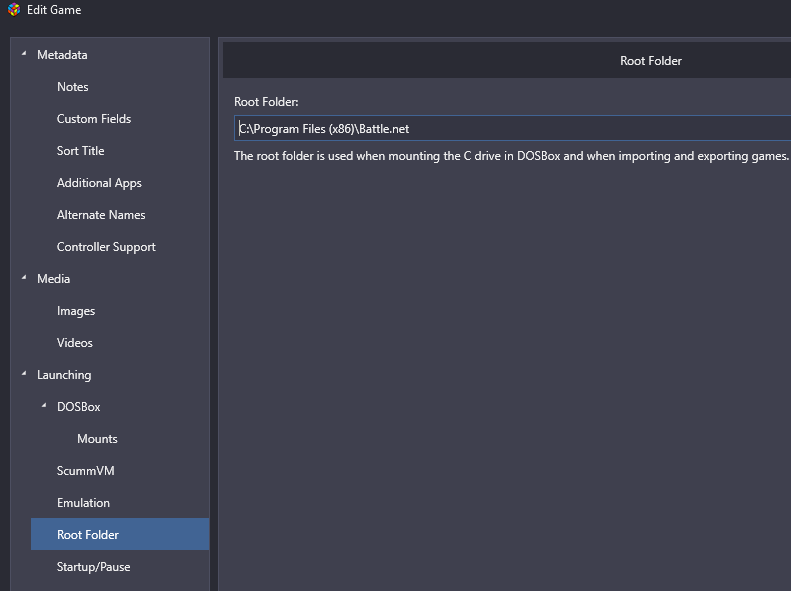The height and width of the screenshot is (591, 791).
Task: Open the Notes page
Action: [73, 87]
